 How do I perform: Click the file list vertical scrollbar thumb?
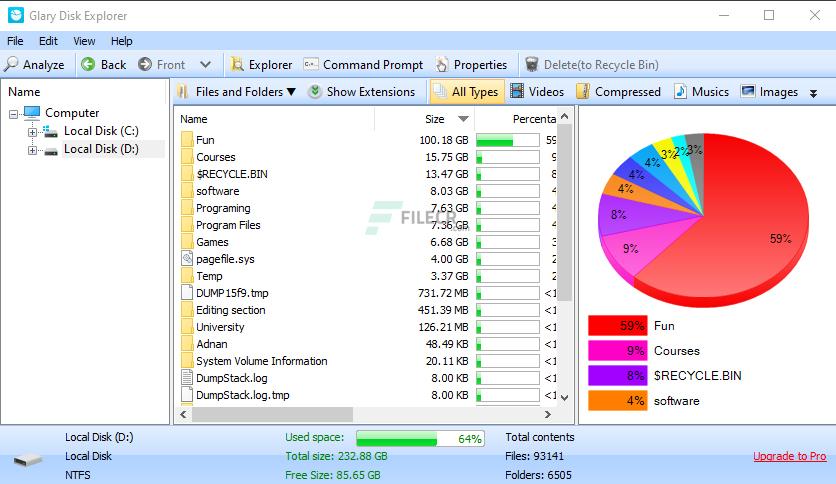[x=565, y=212]
